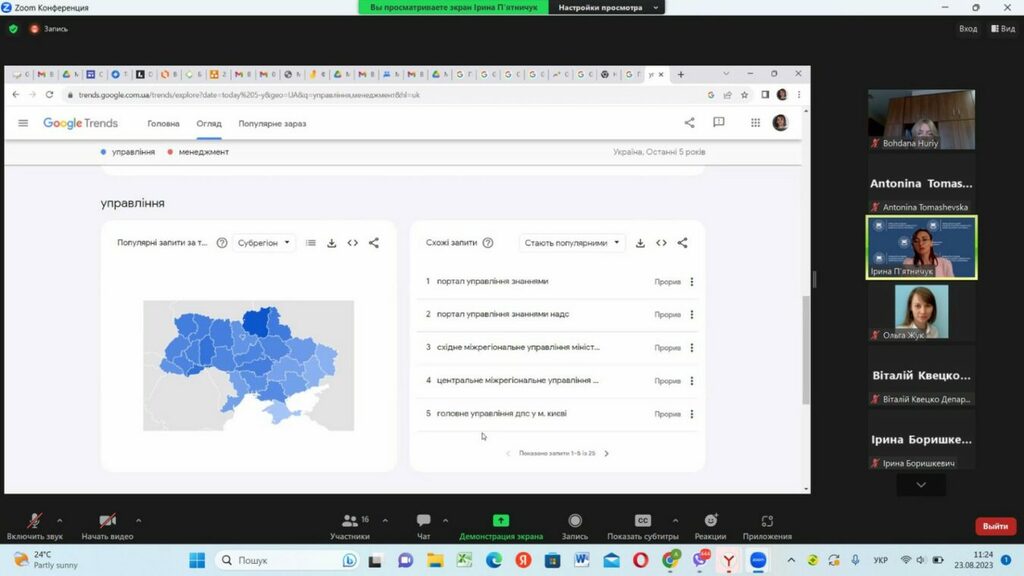Viewport: 1024px width, 576px height.
Task: Open the Google apps grid
Action: 755,123
